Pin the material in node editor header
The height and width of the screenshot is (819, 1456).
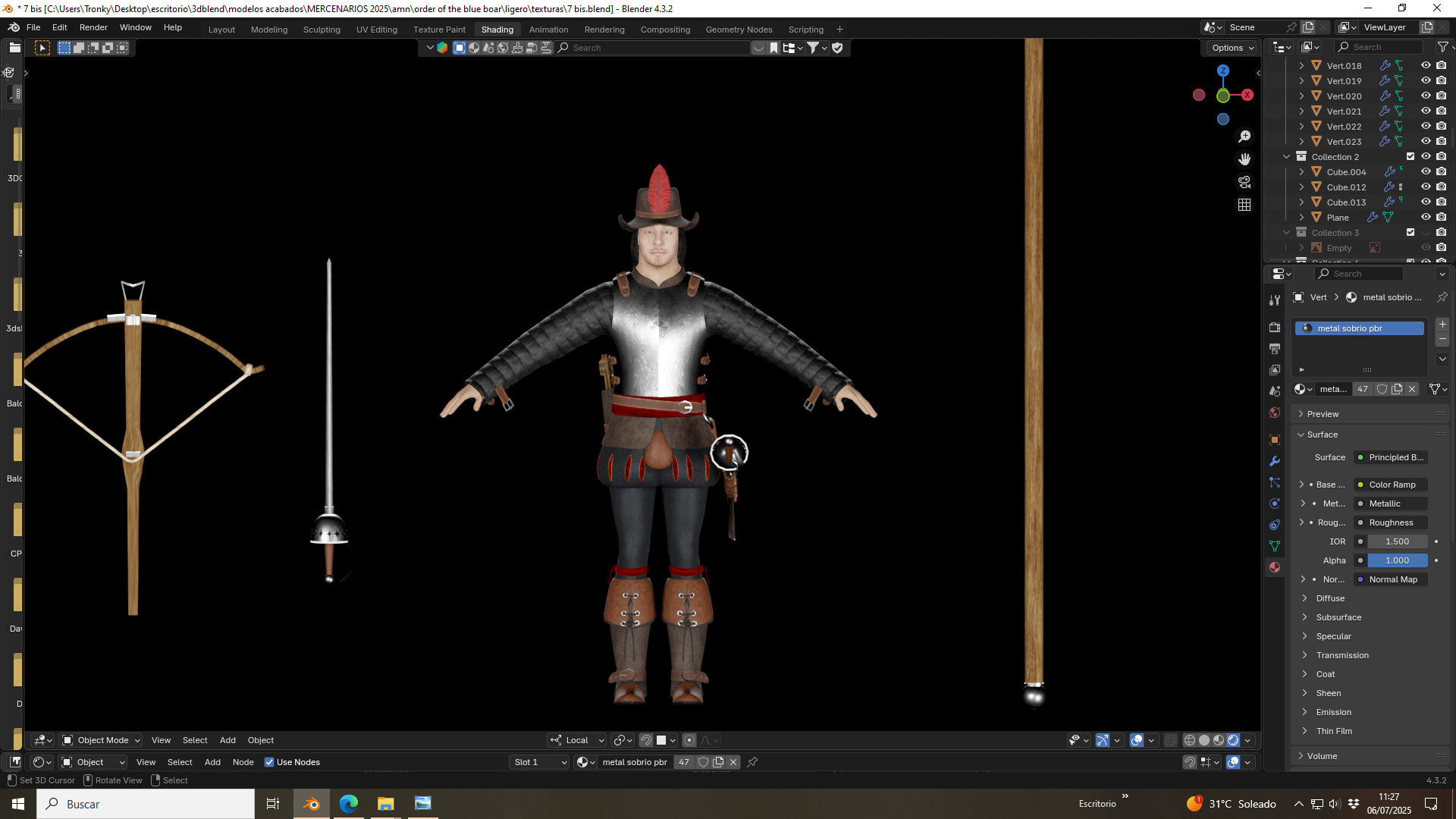(x=752, y=762)
